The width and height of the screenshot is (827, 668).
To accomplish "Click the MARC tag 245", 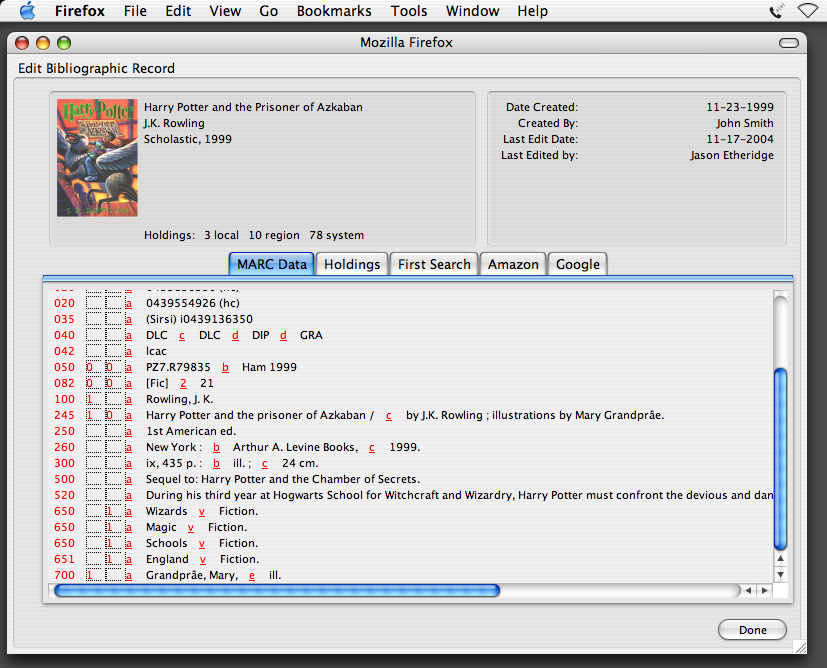I will (x=64, y=415).
